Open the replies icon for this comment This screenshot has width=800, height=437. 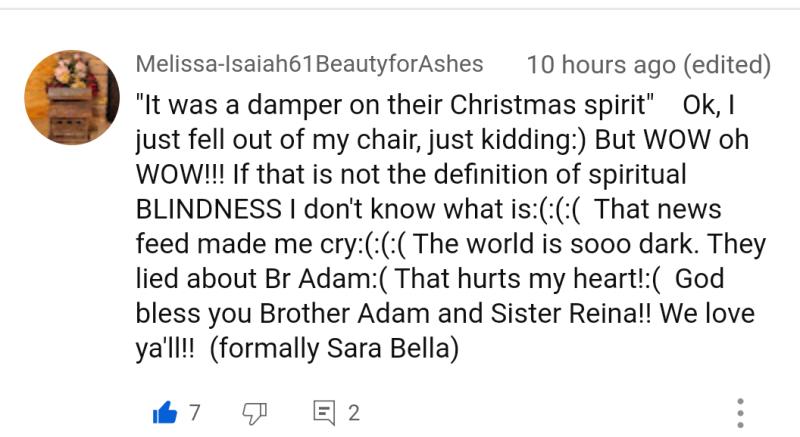click(x=323, y=412)
